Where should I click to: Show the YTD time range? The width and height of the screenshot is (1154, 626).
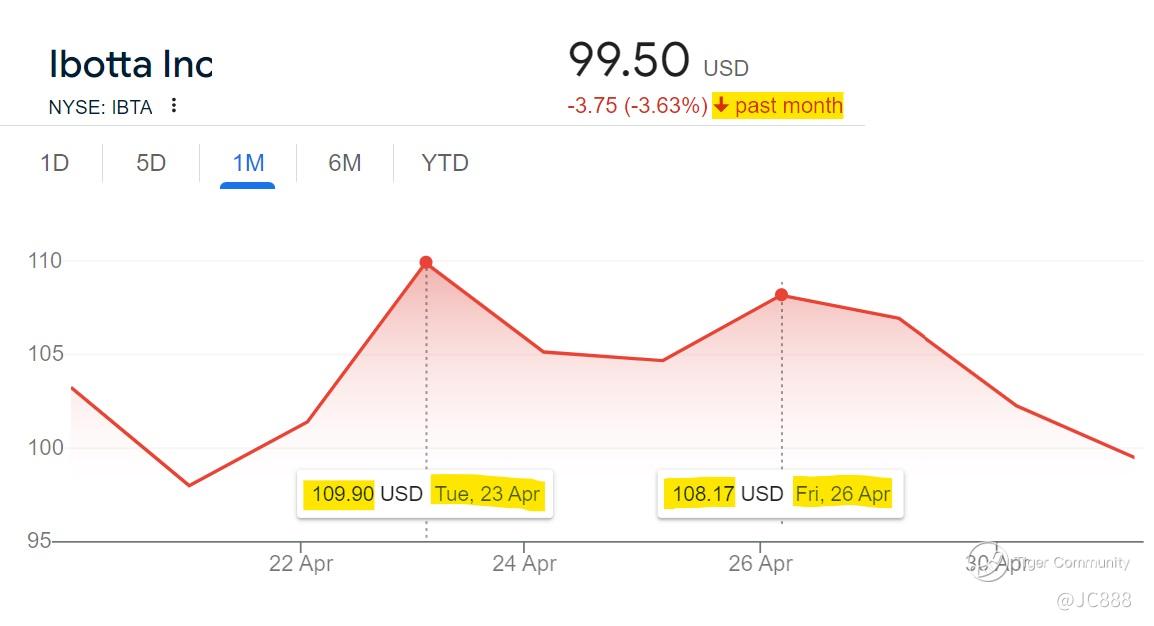[x=445, y=163]
